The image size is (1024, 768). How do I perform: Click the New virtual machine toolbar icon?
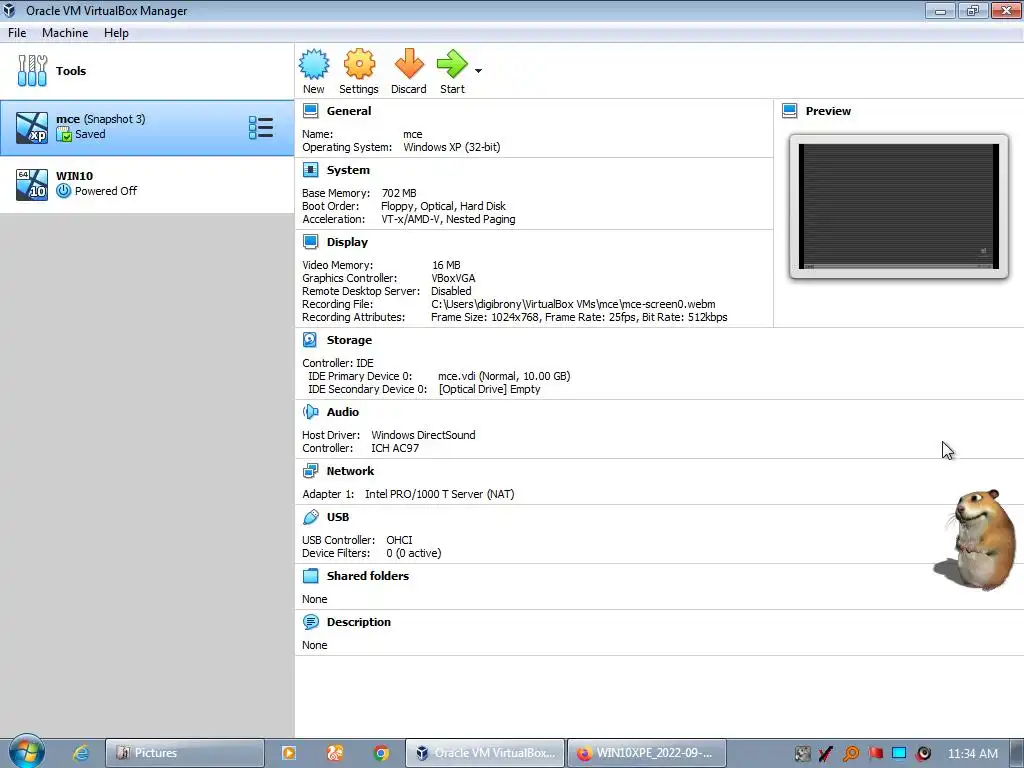tap(314, 64)
